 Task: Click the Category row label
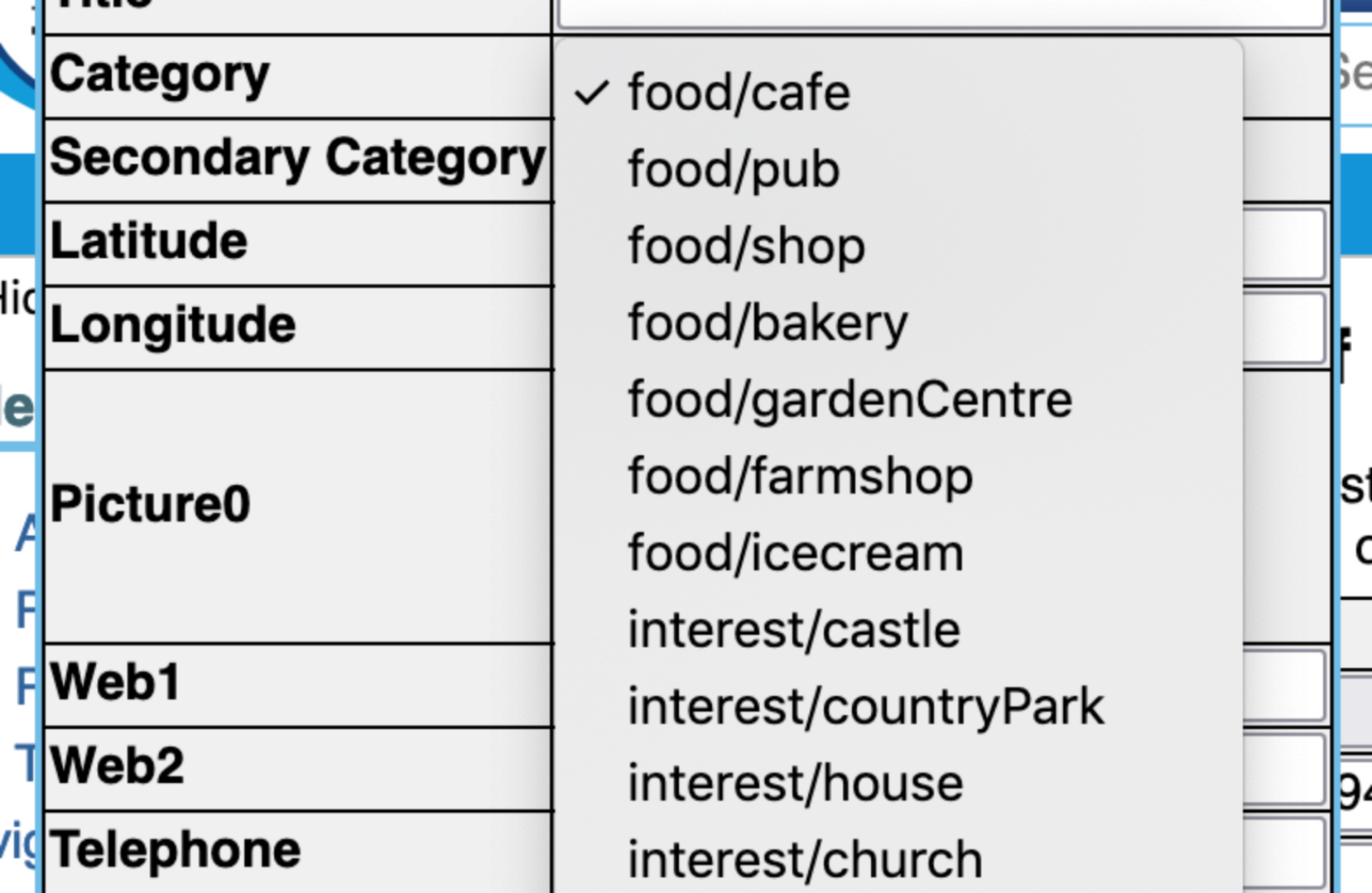click(160, 75)
